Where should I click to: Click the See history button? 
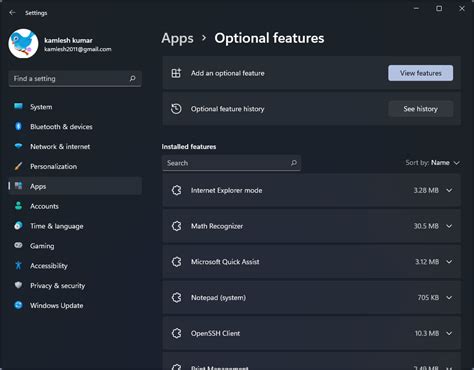tap(420, 109)
